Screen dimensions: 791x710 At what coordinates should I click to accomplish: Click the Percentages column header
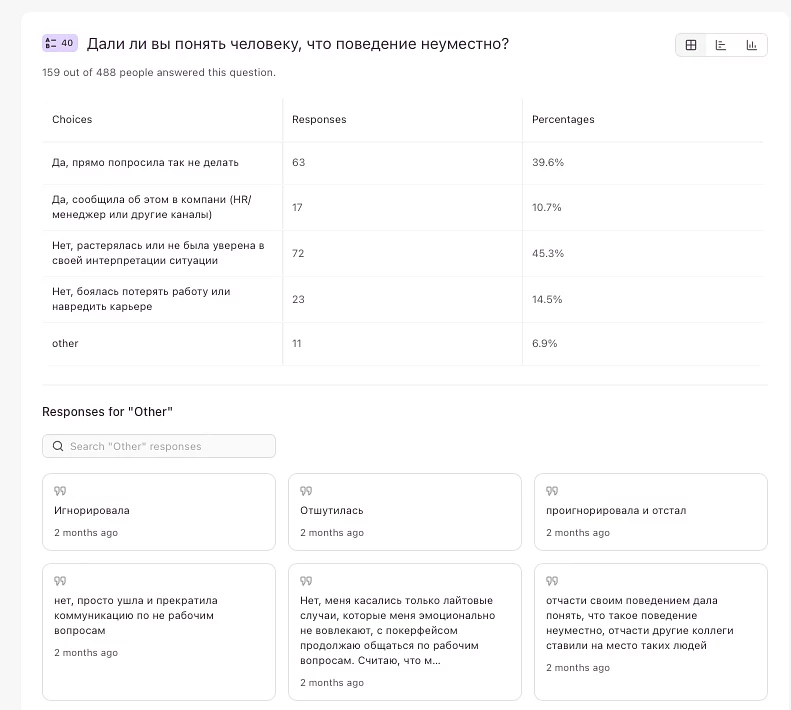563,119
